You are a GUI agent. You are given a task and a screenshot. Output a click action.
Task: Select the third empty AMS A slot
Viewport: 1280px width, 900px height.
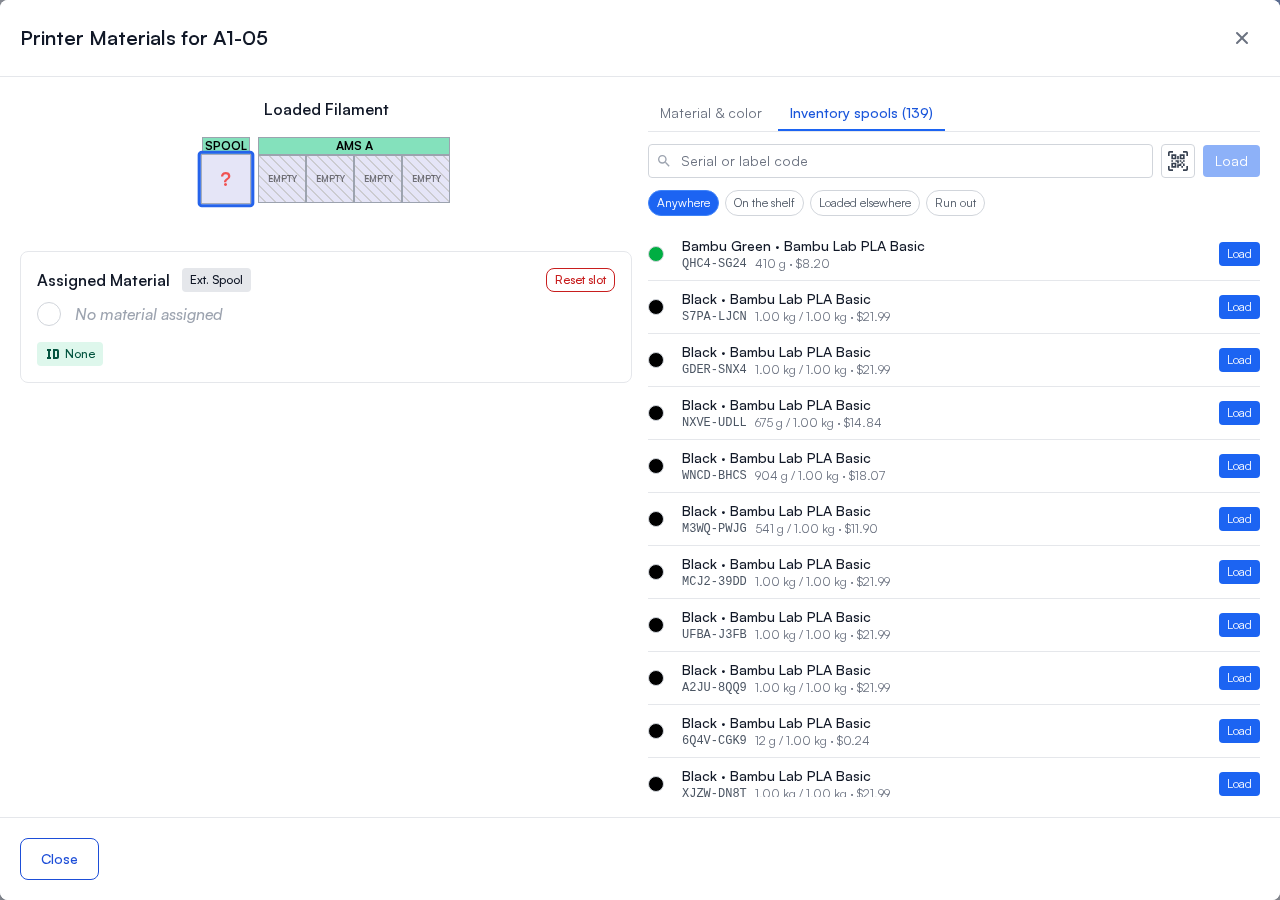[378, 179]
